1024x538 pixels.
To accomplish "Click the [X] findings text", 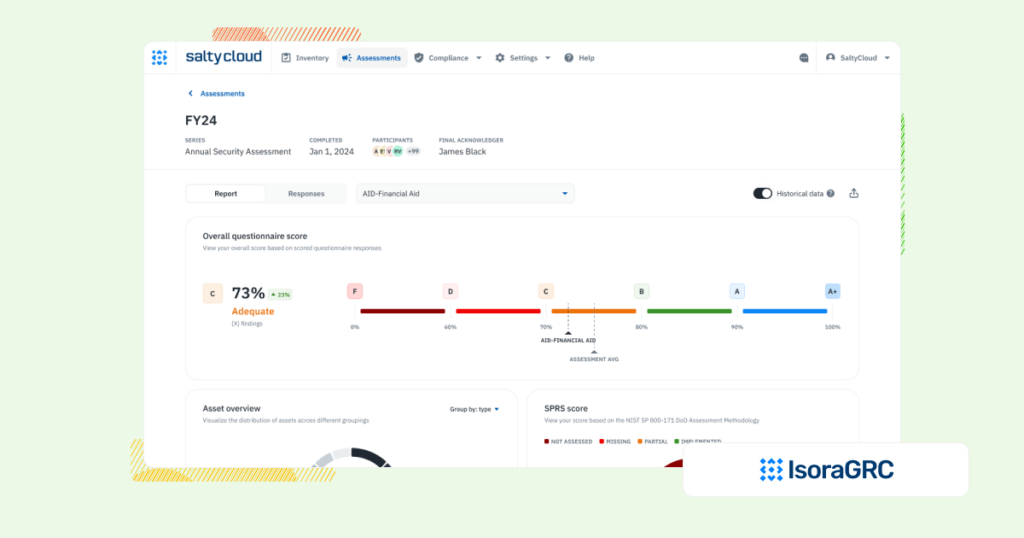I will [247, 324].
